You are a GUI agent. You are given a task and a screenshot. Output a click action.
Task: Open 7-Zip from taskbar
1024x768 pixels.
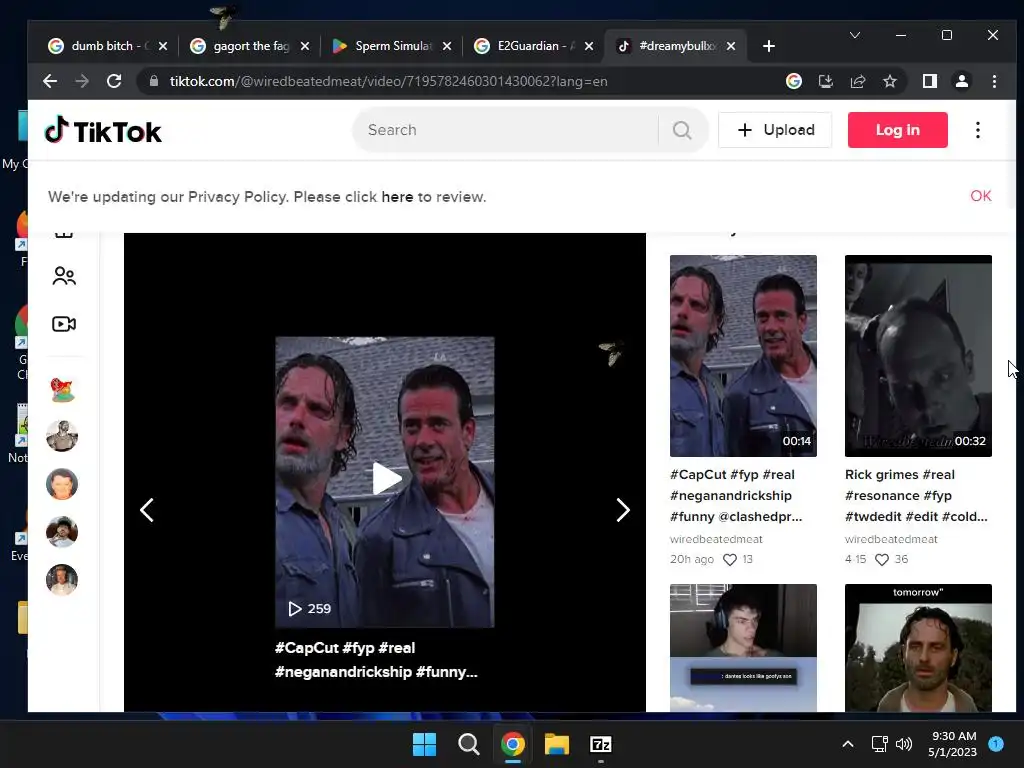[601, 744]
